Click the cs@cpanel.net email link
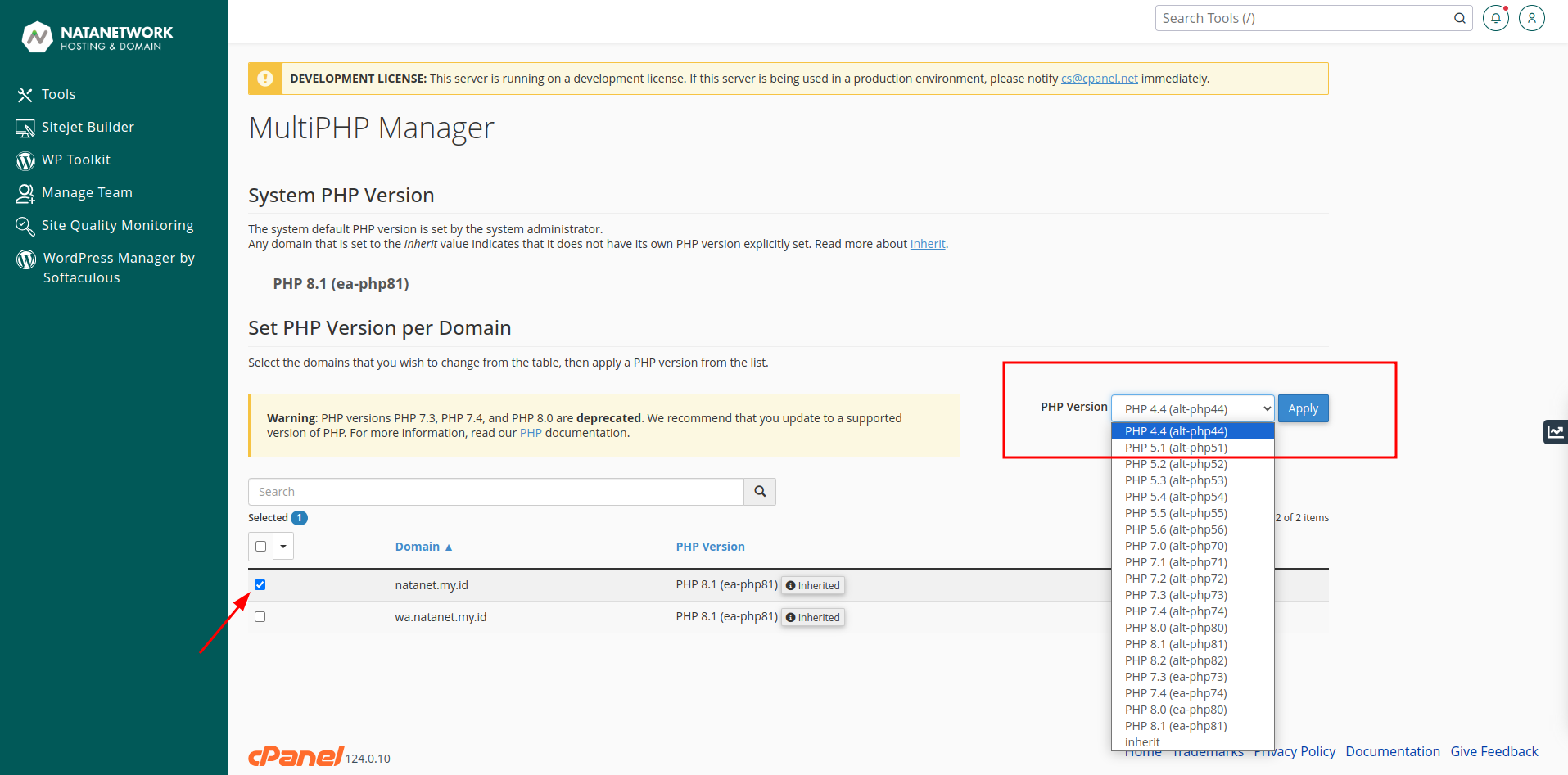 (1100, 79)
